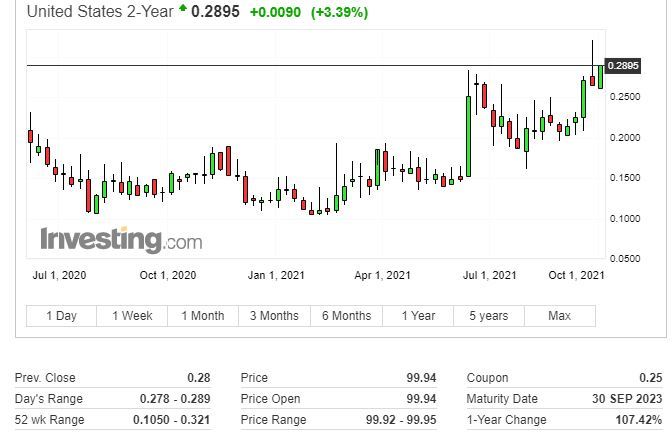Choose the 1 Month chart range
672x436 pixels.
tap(203, 316)
